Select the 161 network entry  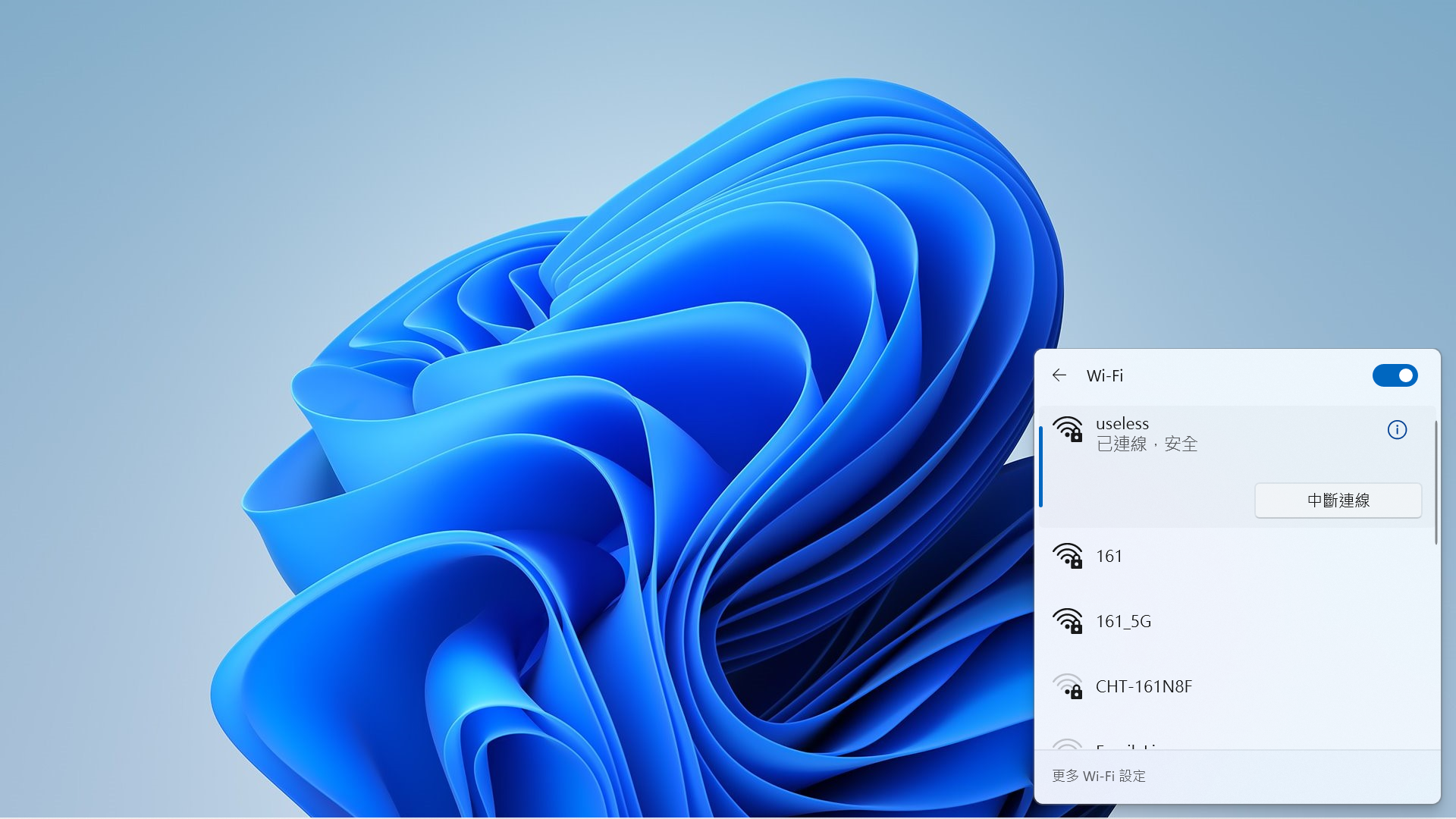click(1109, 557)
